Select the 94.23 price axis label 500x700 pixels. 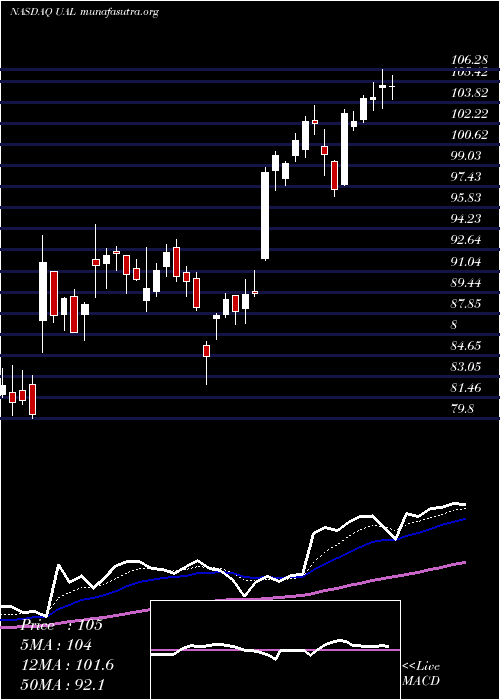(466, 219)
